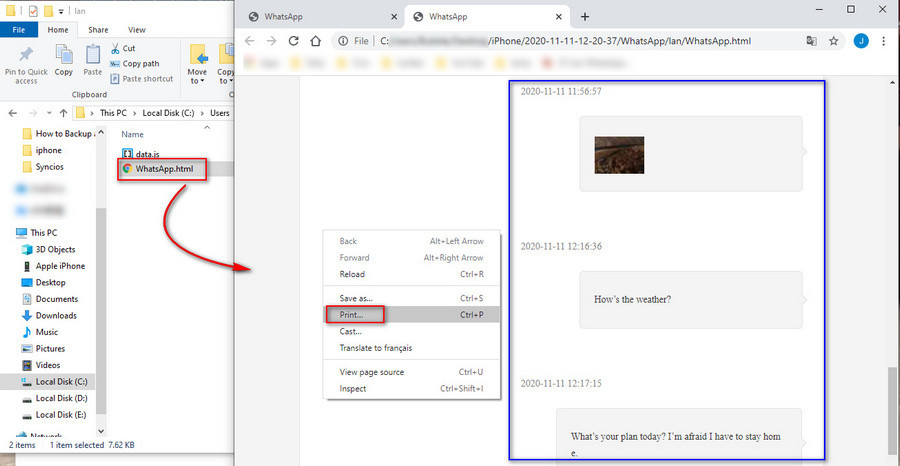Click Users in the breadcrumb path
This screenshot has height=466, width=900.
pos(219,113)
